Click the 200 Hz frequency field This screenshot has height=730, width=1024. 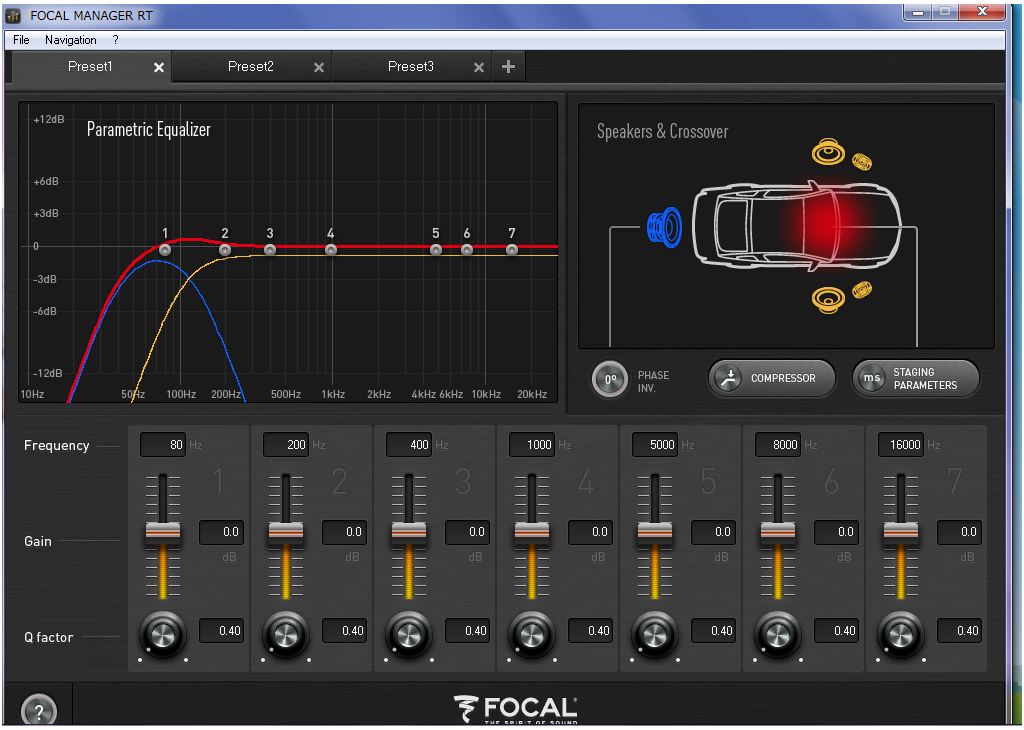pos(286,445)
